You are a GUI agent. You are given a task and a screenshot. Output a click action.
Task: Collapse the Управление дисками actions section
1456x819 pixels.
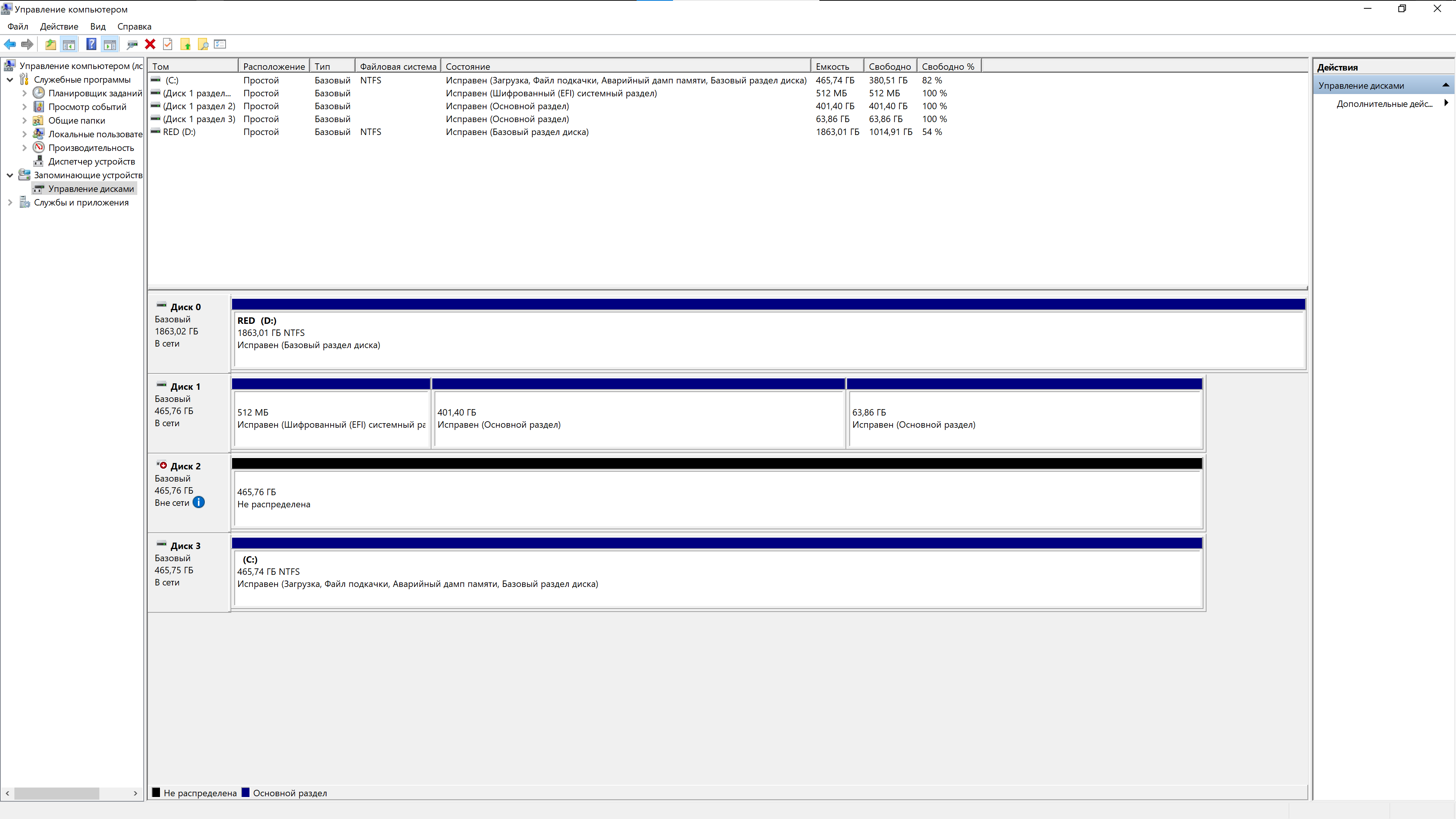(x=1445, y=85)
